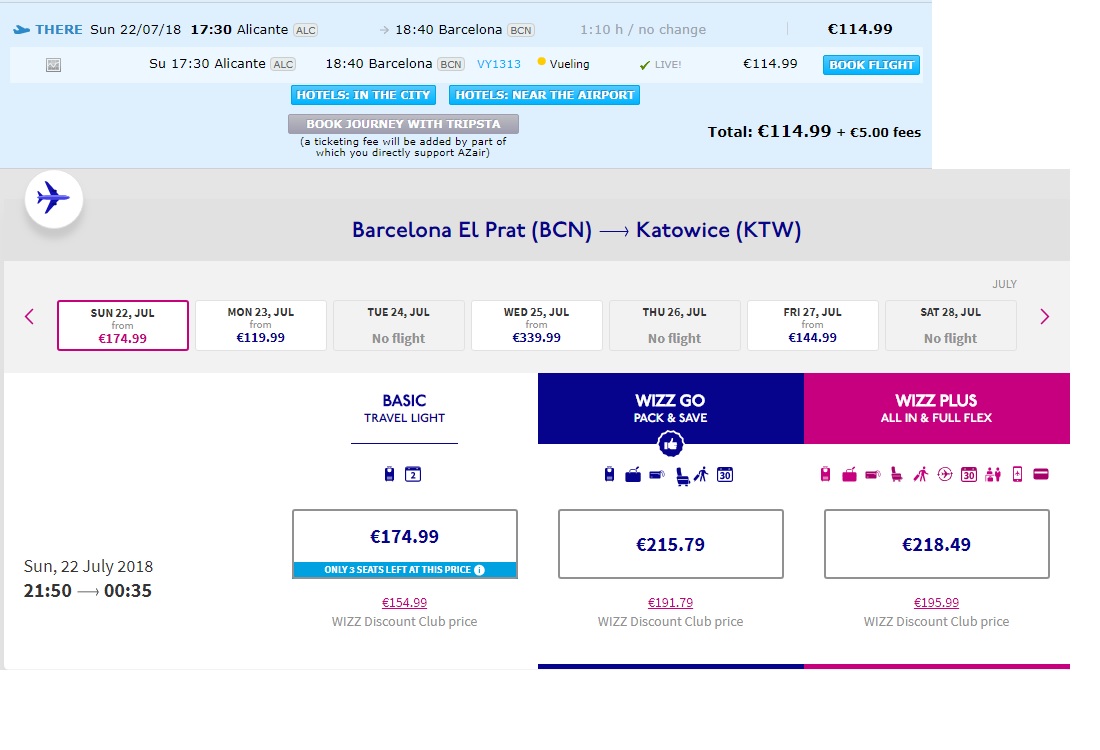Show previous dates with left chevron
This screenshot has height=750, width=1100.
[x=29, y=316]
